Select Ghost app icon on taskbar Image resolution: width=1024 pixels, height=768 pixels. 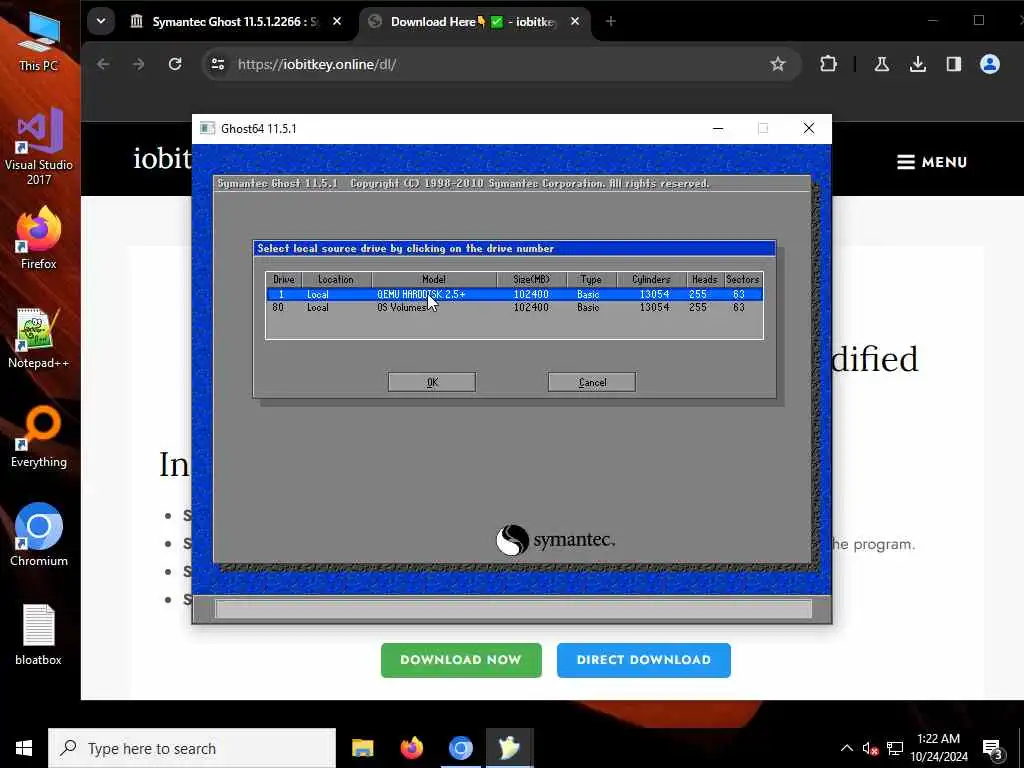tap(509, 748)
